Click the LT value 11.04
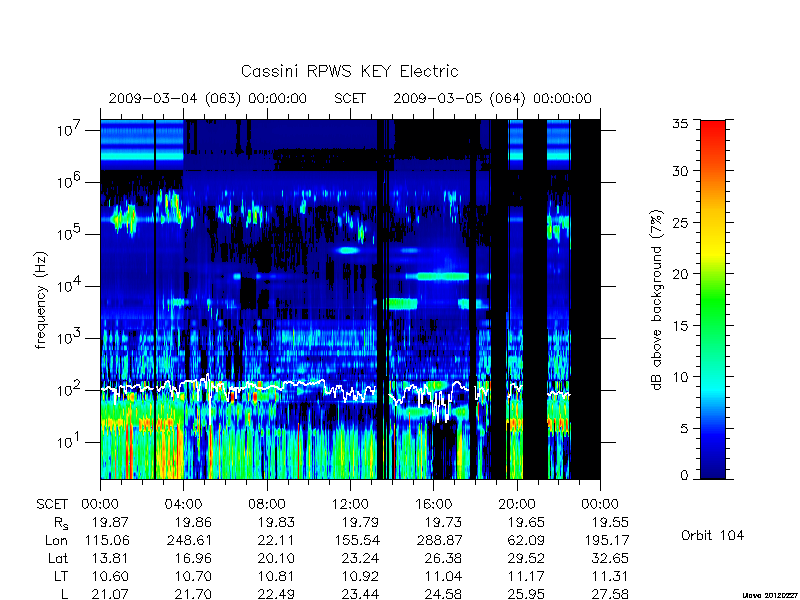 click(443, 576)
